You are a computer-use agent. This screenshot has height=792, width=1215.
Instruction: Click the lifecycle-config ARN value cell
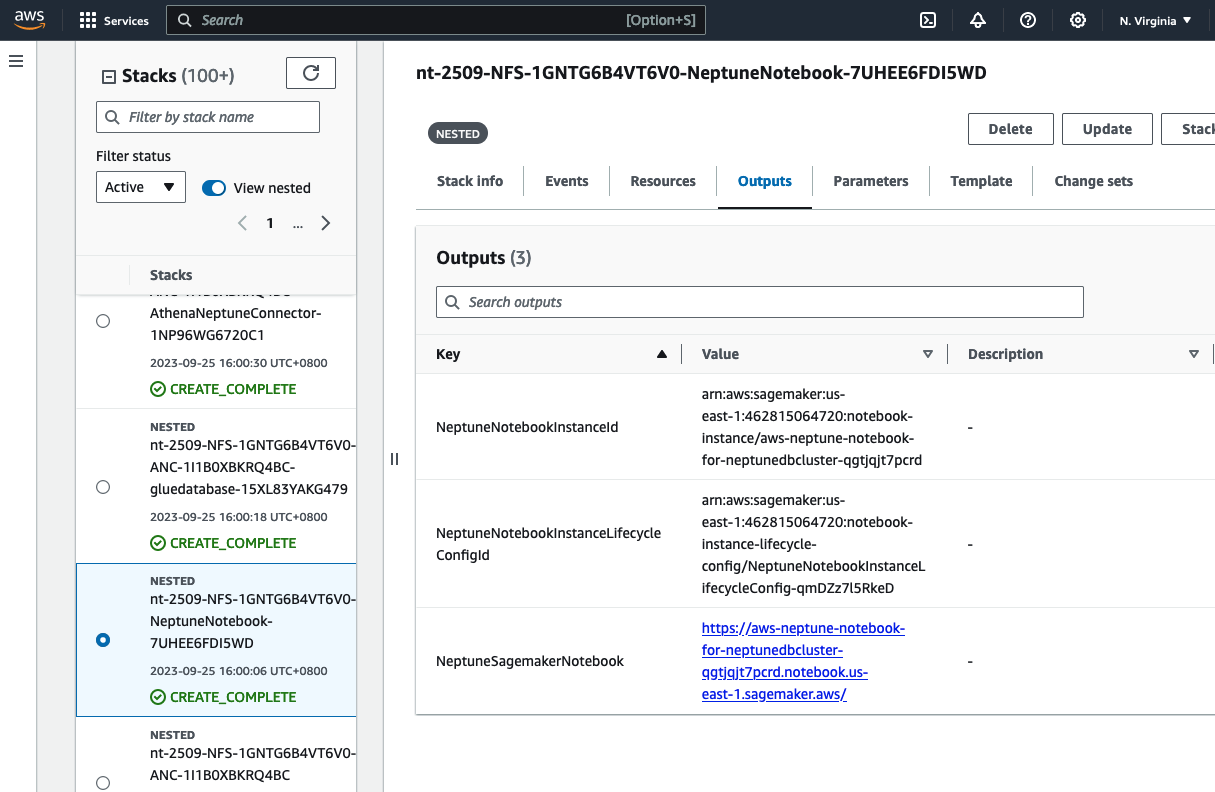point(813,544)
